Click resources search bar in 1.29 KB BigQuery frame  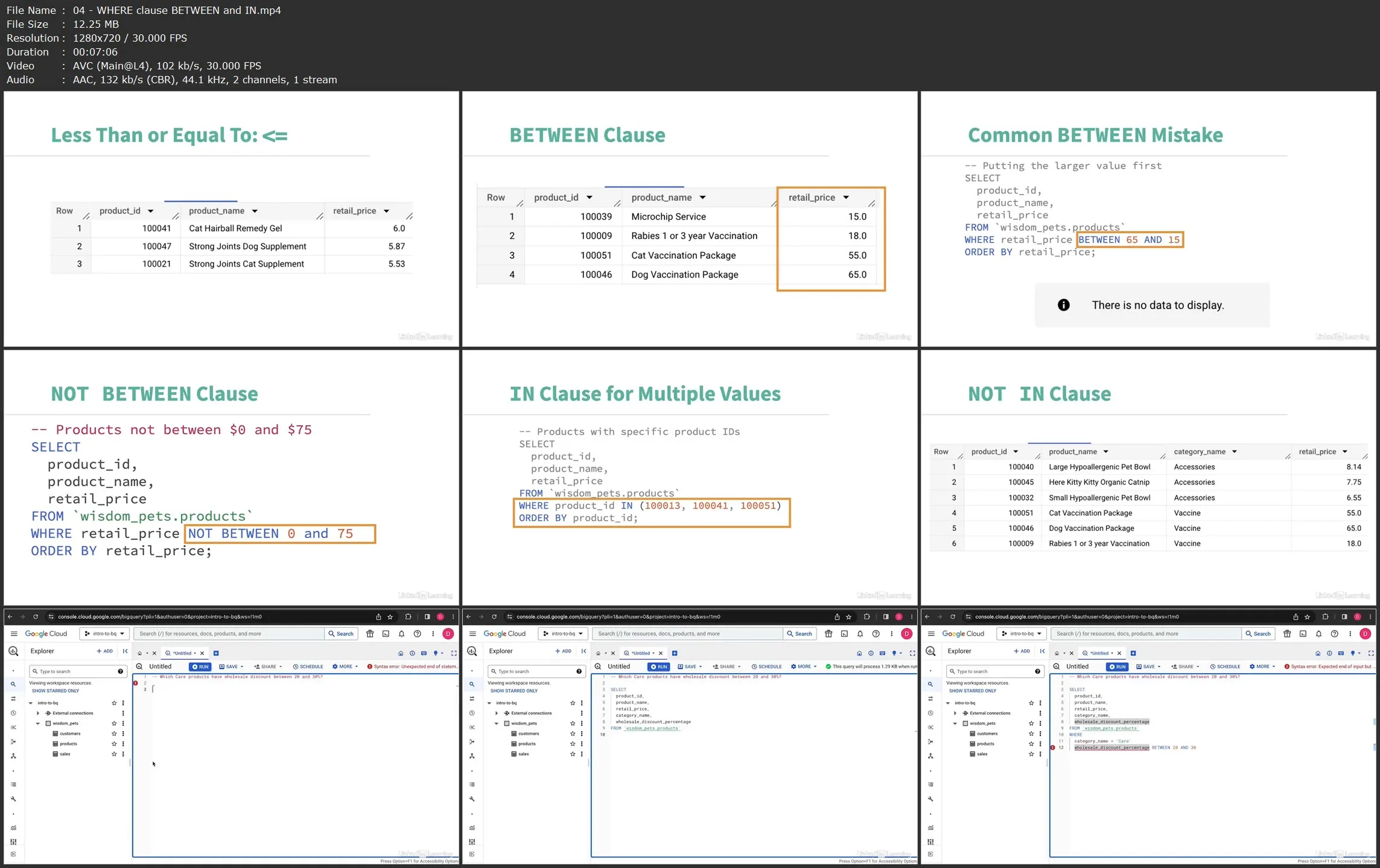point(687,633)
